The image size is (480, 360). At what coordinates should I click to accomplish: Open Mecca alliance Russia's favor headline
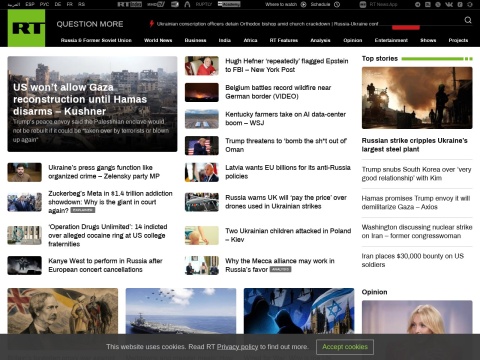(x=280, y=265)
